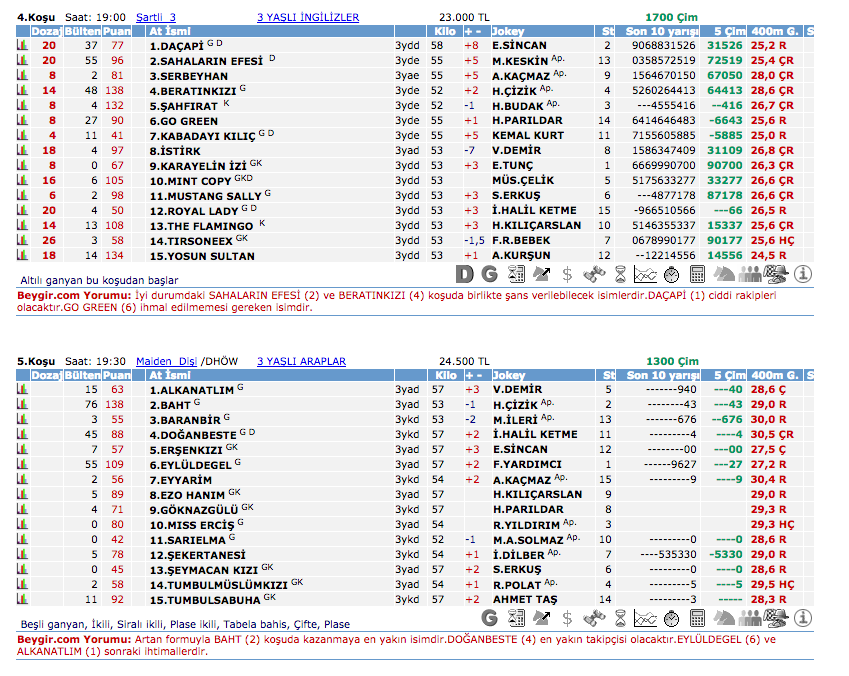Viewport: 849px width, 676px height.
Task: Click the D icon in race 4 toolbar
Action: pos(464,273)
